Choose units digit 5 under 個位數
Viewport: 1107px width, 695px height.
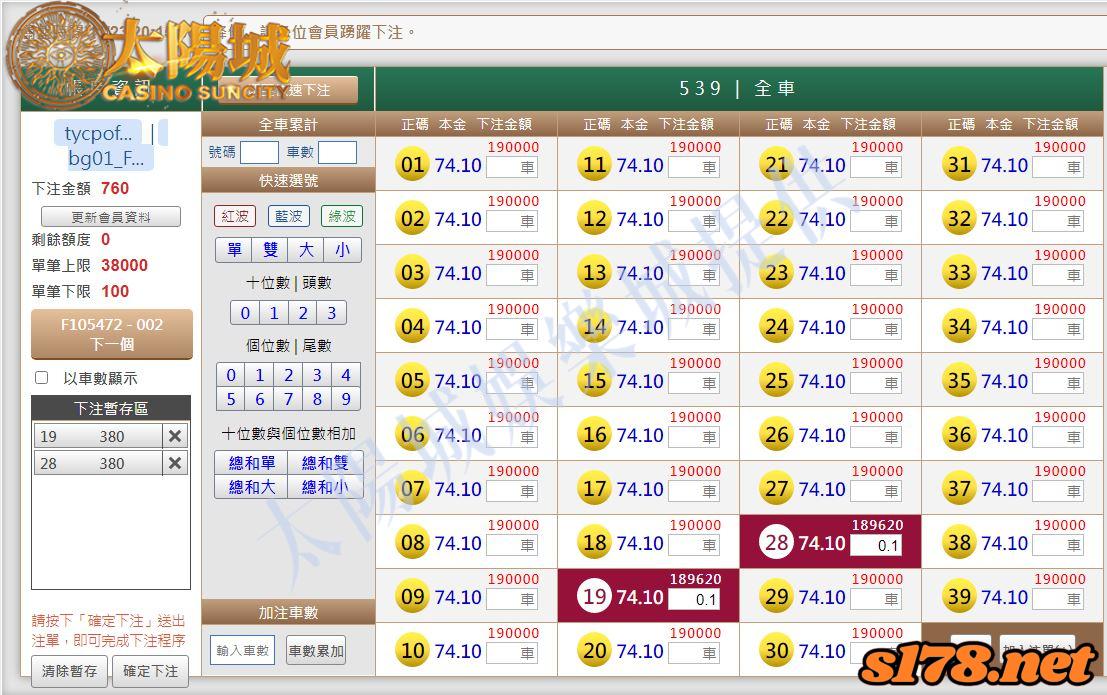[231, 399]
